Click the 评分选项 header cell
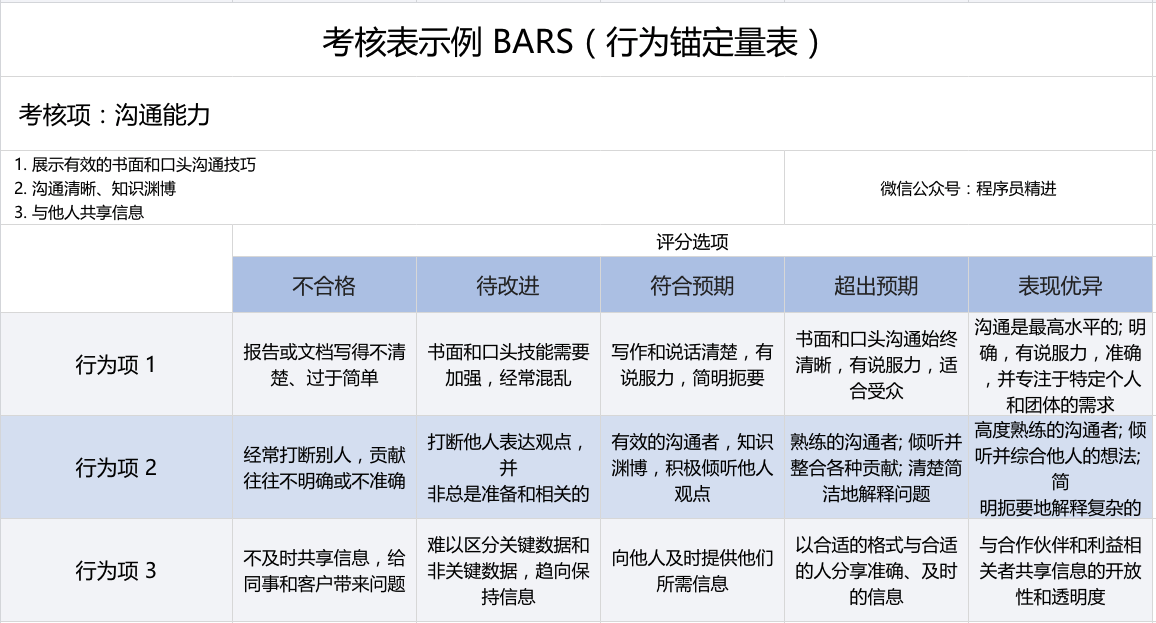 pyautogui.click(x=692, y=242)
